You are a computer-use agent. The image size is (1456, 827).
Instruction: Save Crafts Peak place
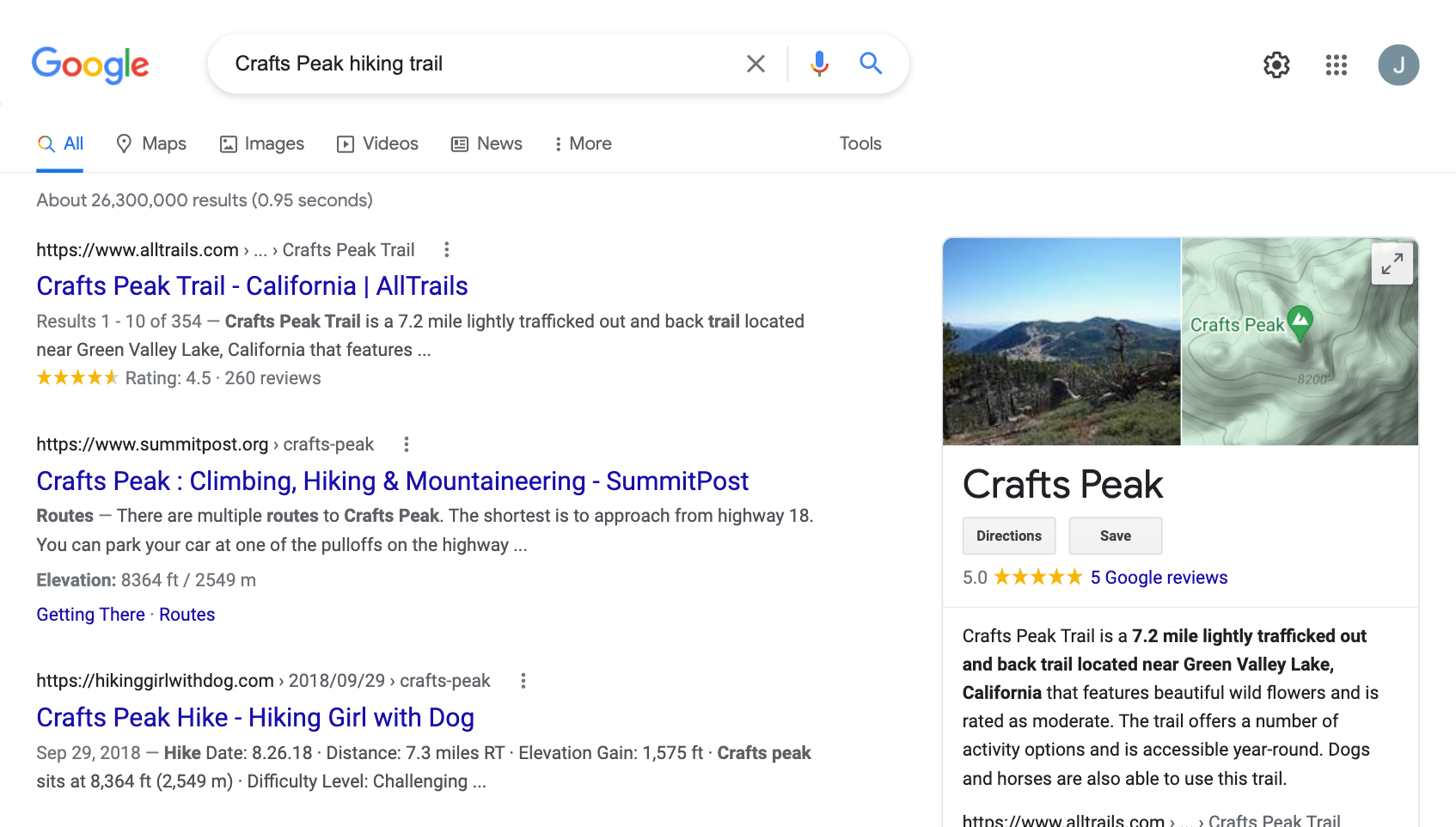click(x=1116, y=536)
